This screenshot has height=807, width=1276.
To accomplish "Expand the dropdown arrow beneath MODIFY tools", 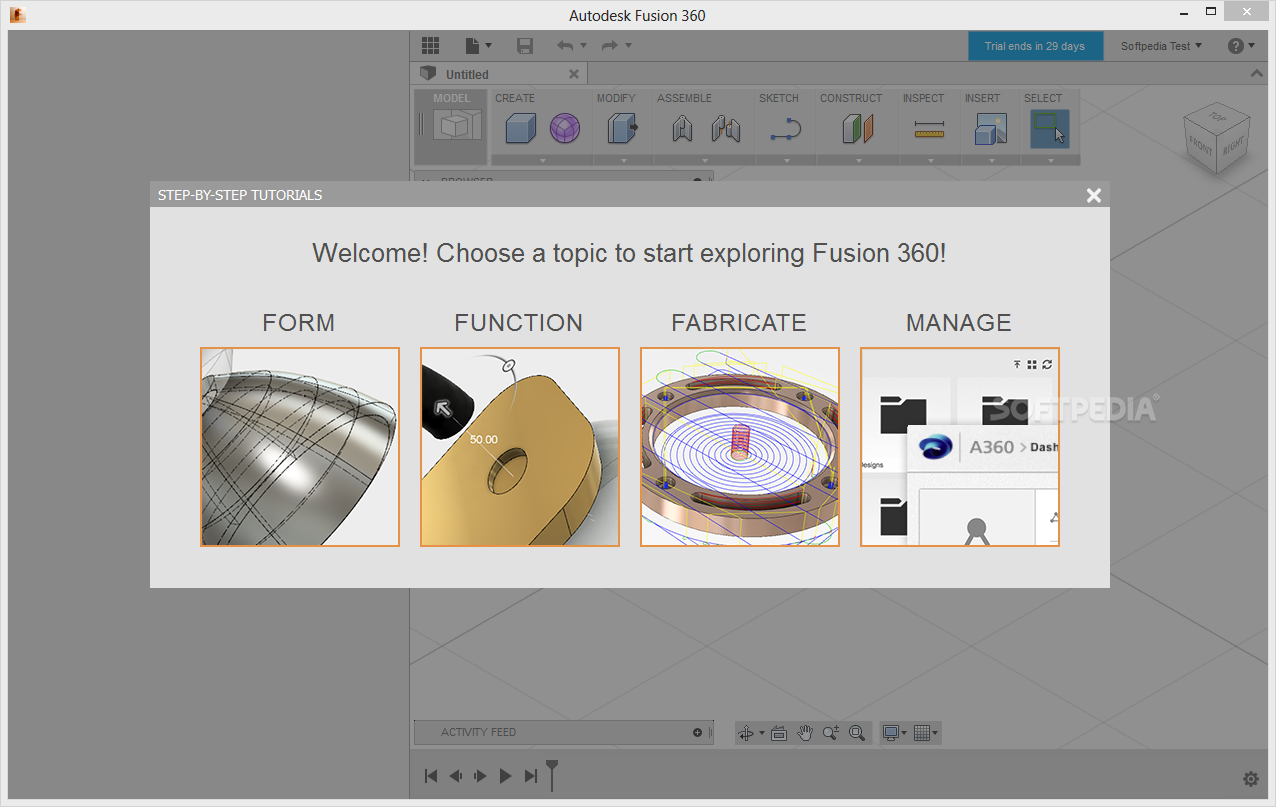I will pos(623,160).
